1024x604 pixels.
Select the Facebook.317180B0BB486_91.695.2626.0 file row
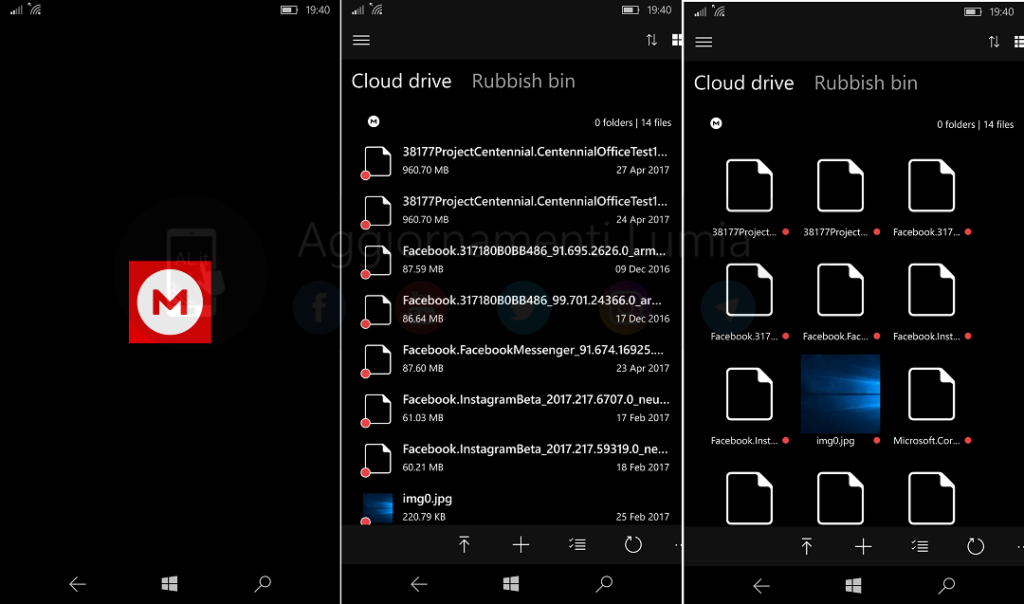pyautogui.click(x=516, y=260)
